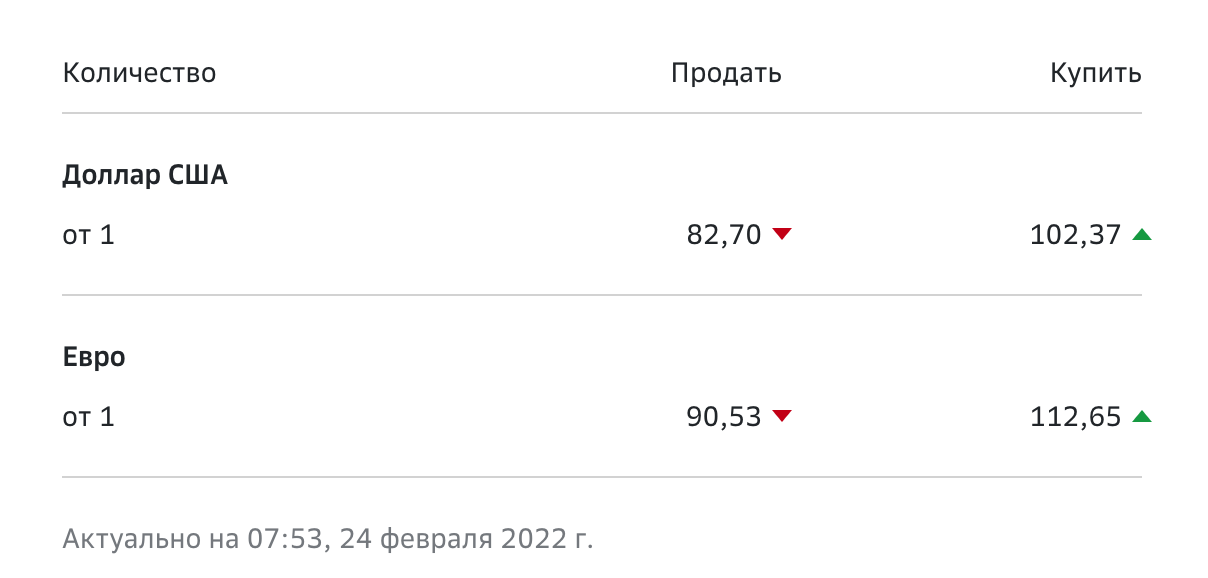Select the Продать column header
The height and width of the screenshot is (578, 1208).
(x=726, y=73)
